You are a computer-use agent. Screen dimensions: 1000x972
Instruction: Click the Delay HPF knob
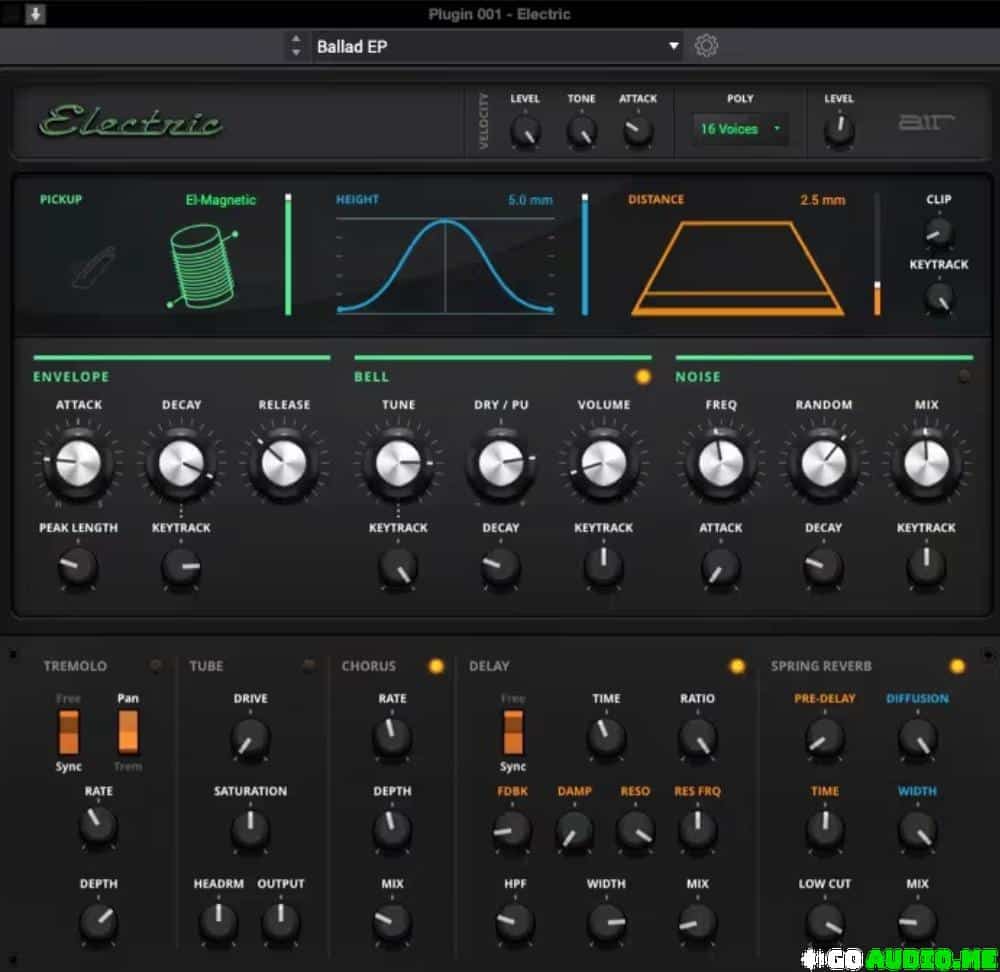point(515,922)
